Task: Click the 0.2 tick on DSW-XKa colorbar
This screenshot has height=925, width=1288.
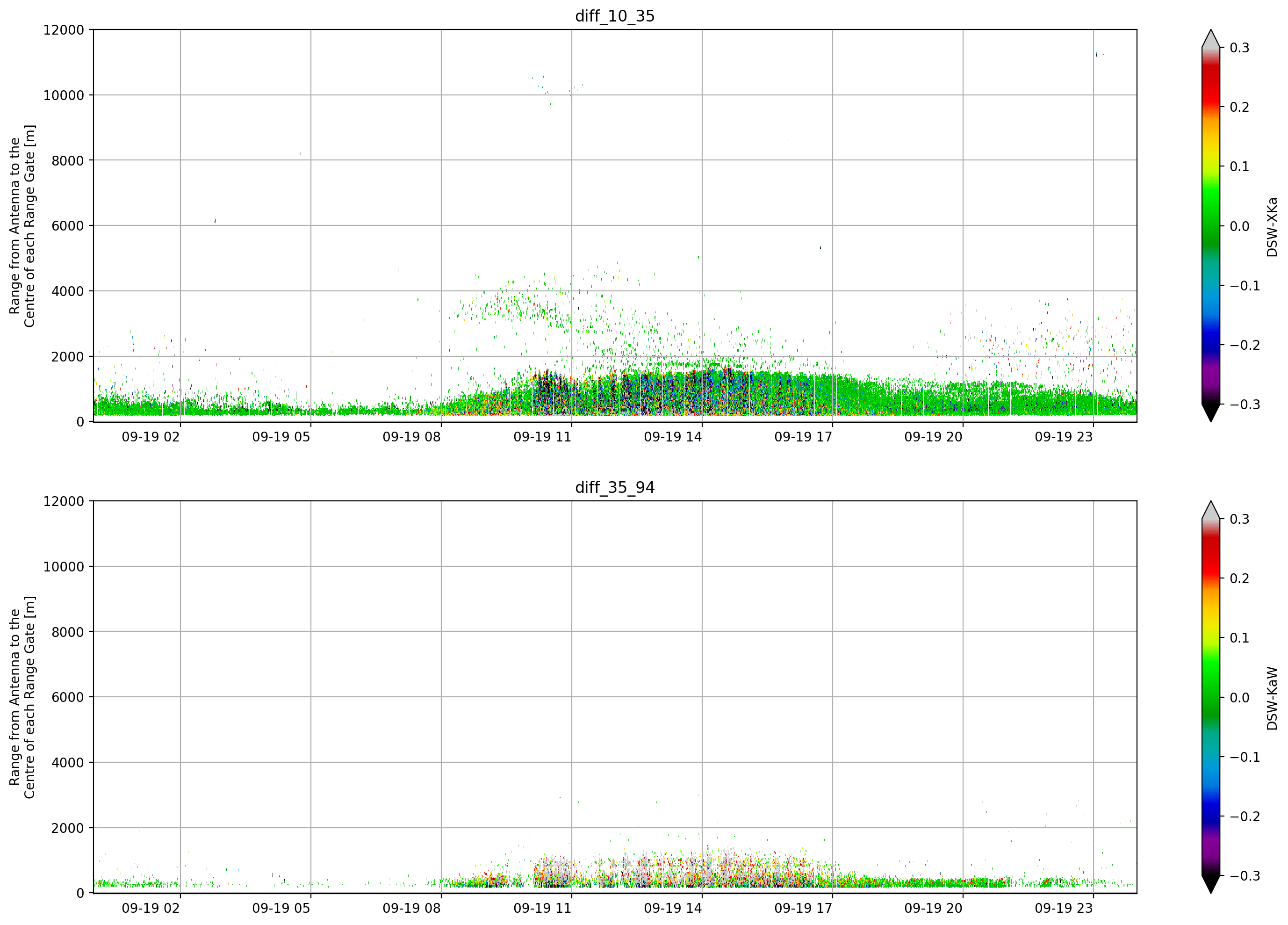Action: click(x=1239, y=108)
